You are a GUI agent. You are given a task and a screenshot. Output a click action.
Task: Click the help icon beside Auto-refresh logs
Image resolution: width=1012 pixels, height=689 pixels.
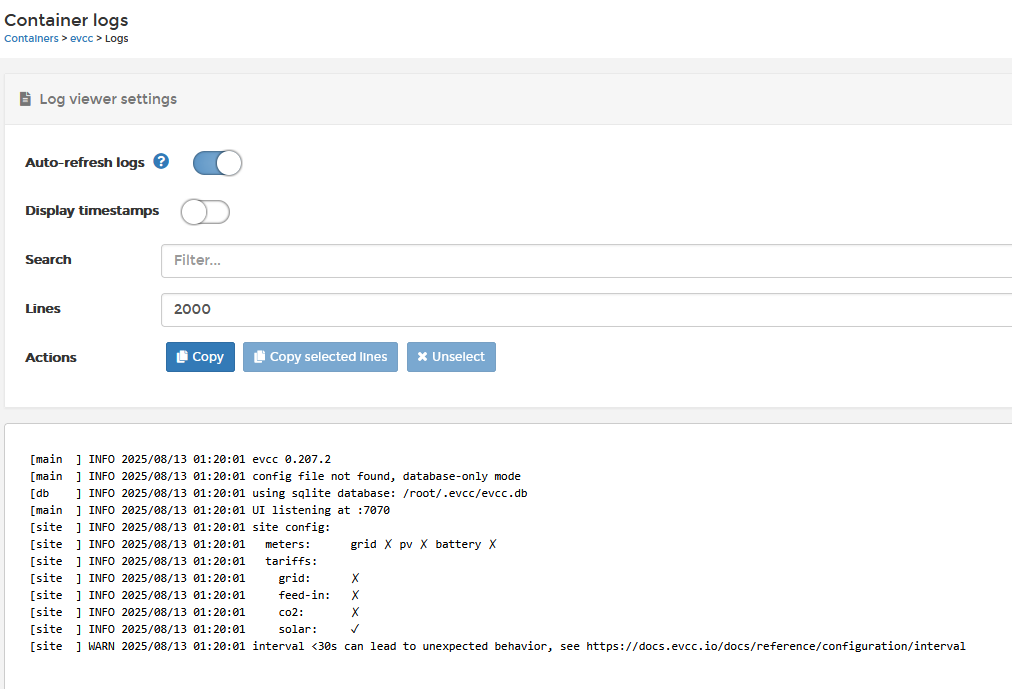pos(161,161)
